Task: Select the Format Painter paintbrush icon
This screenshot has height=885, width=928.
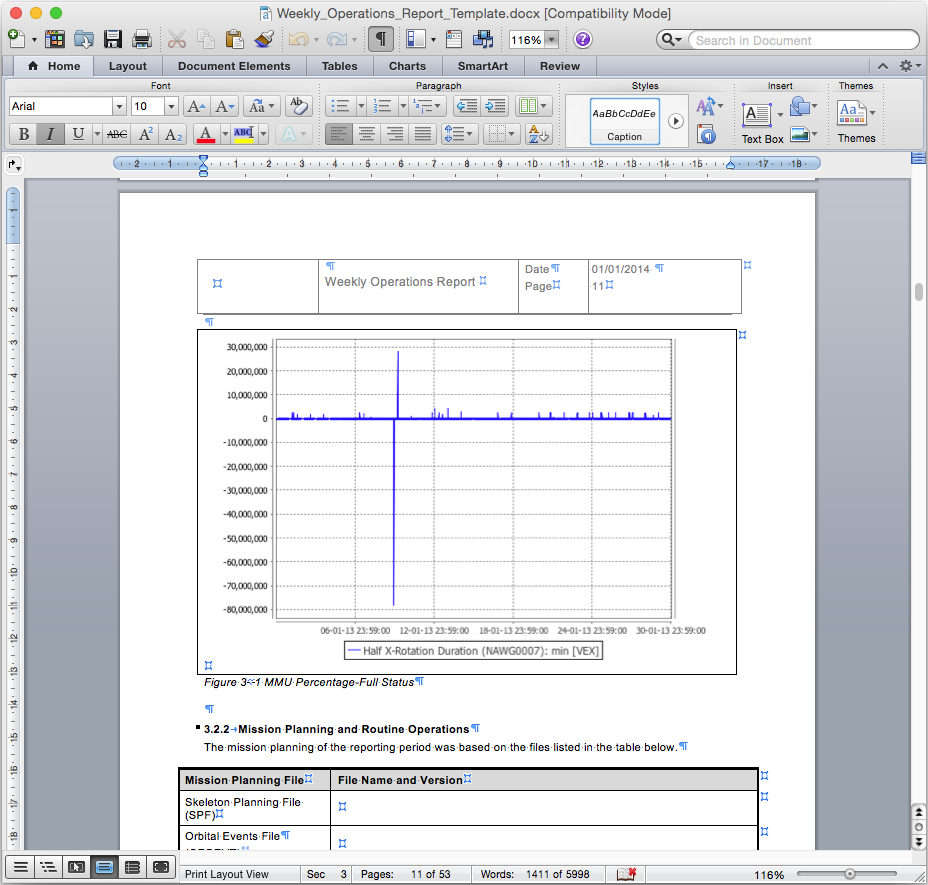Action: (x=264, y=40)
